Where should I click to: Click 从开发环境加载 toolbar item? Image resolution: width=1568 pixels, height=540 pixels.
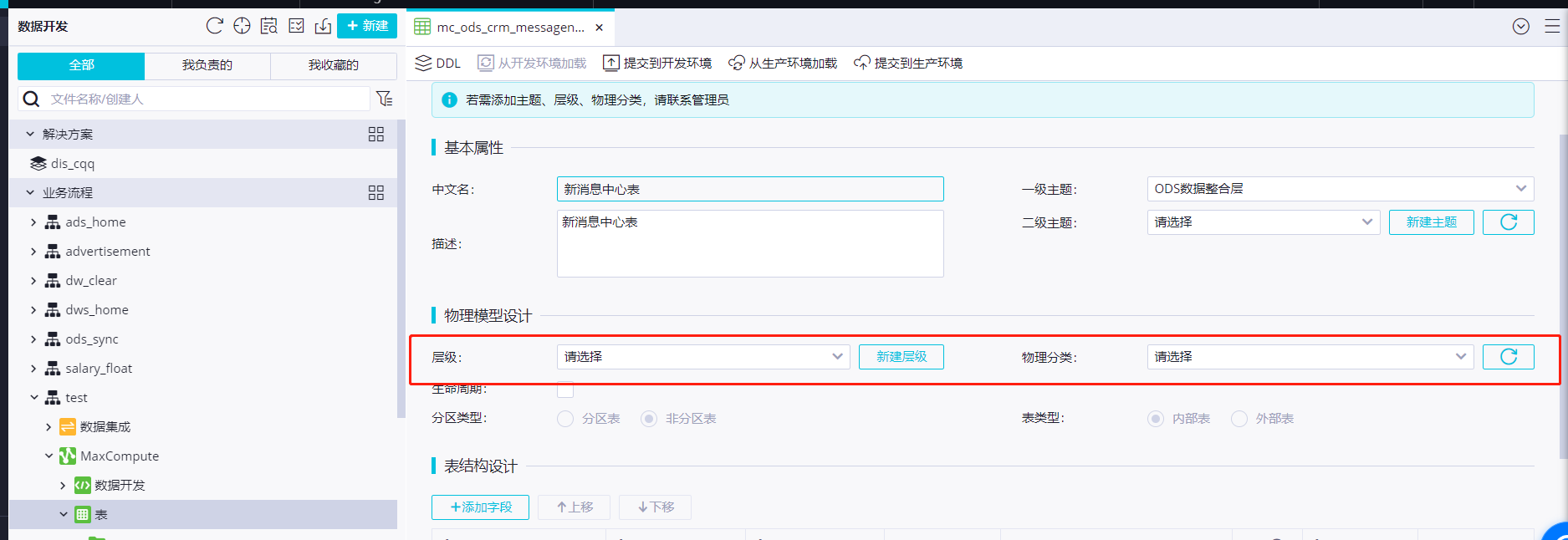[532, 63]
